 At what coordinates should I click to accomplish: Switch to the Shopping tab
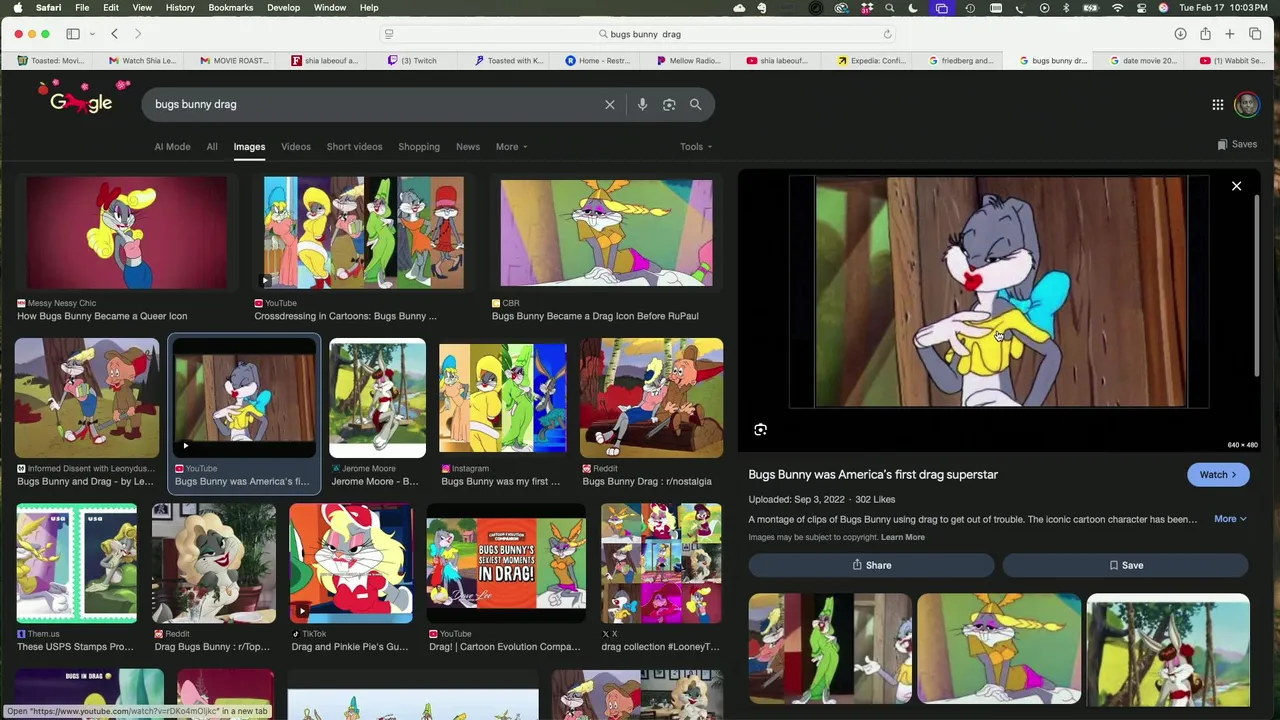point(419,147)
